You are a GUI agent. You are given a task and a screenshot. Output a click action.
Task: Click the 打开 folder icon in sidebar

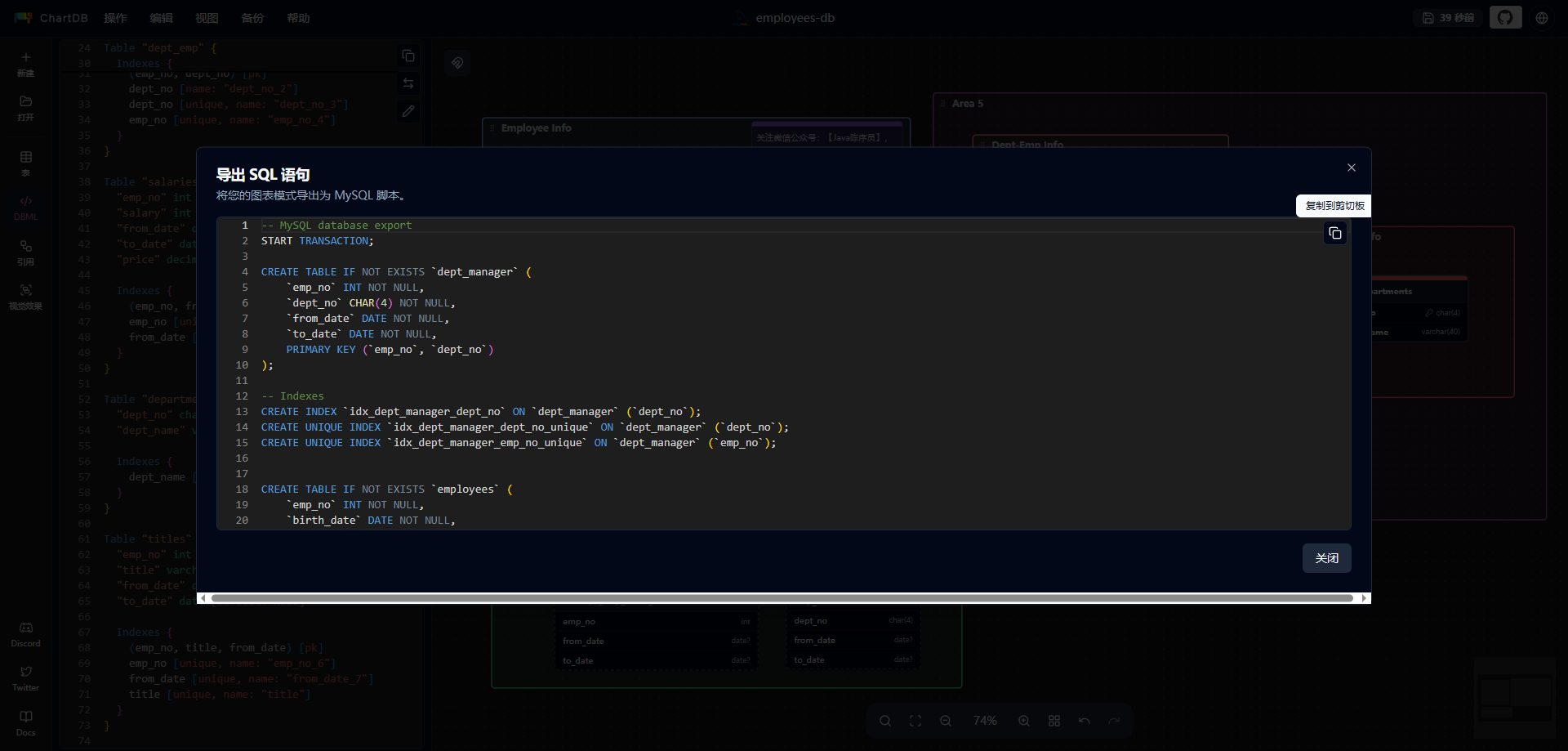[x=26, y=107]
